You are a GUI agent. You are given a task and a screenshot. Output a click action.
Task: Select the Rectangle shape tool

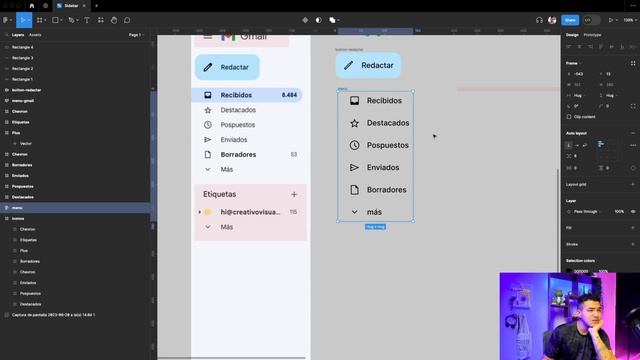55,20
